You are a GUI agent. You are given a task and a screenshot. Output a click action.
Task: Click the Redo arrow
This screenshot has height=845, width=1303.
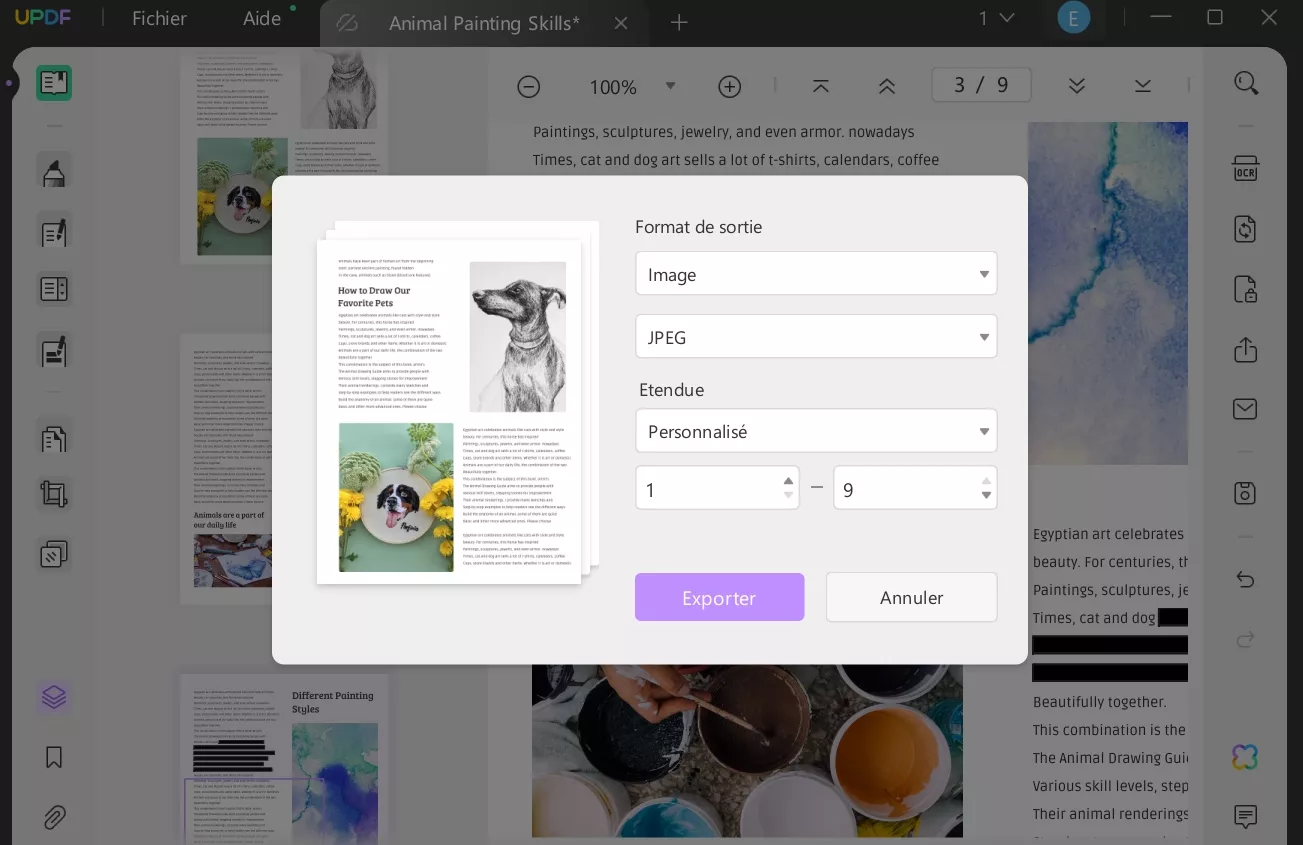1245,639
